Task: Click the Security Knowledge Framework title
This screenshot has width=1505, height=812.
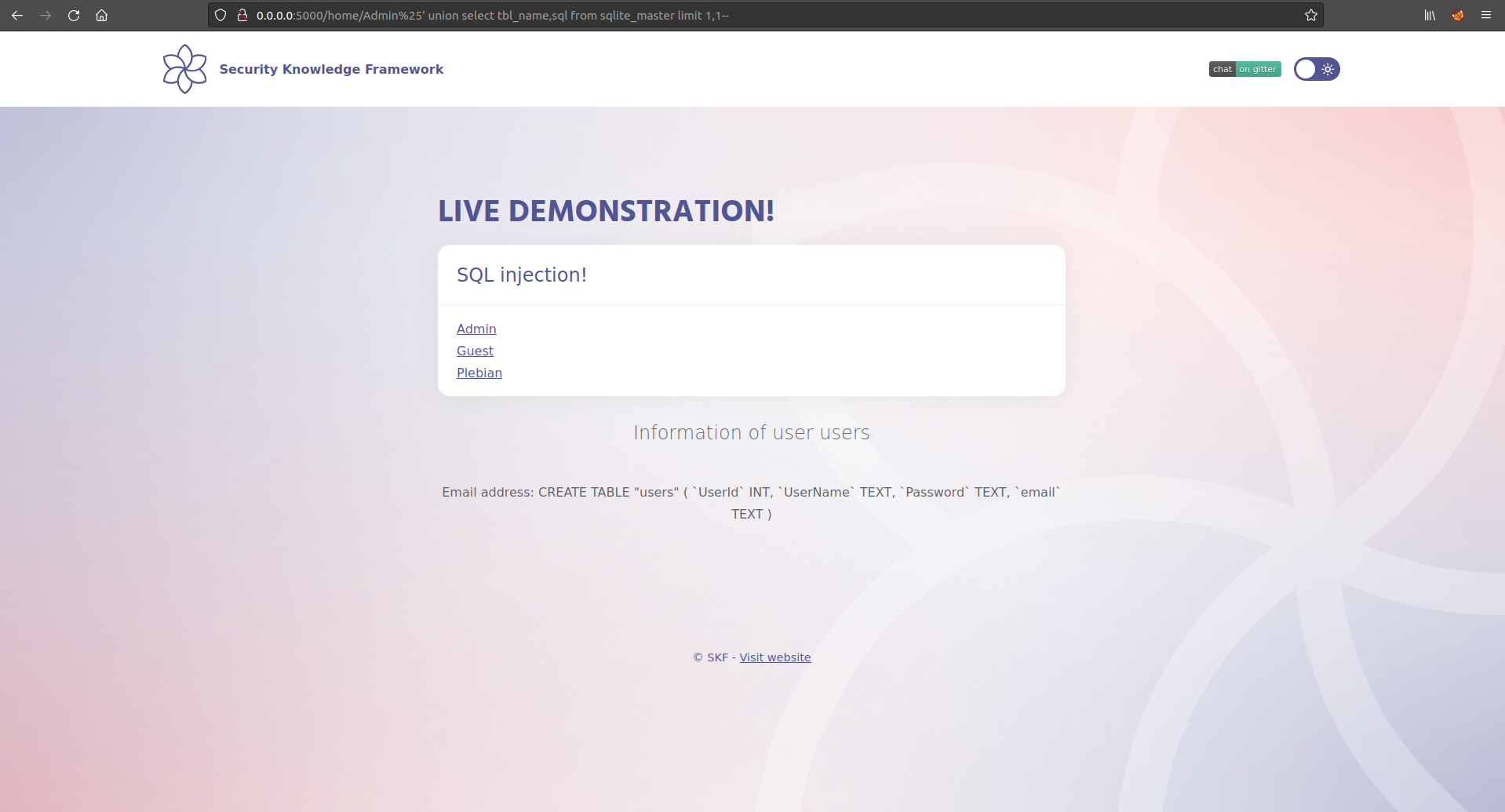Action: tap(331, 69)
